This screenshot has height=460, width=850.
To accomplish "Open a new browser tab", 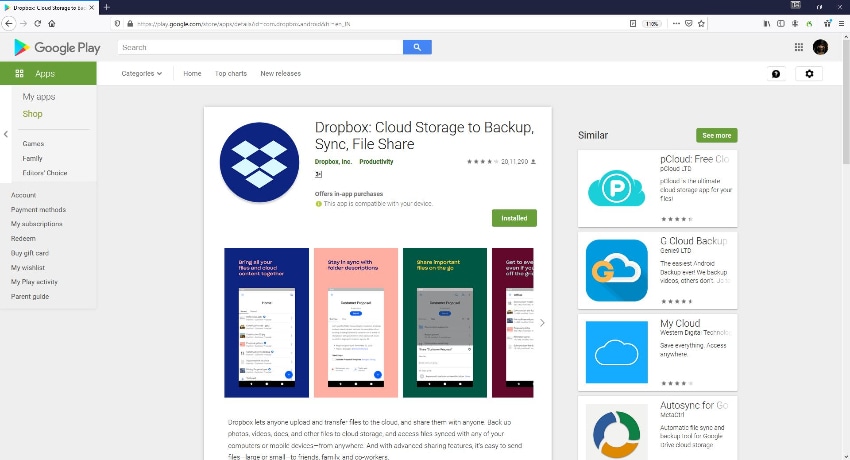I will tap(106, 8).
